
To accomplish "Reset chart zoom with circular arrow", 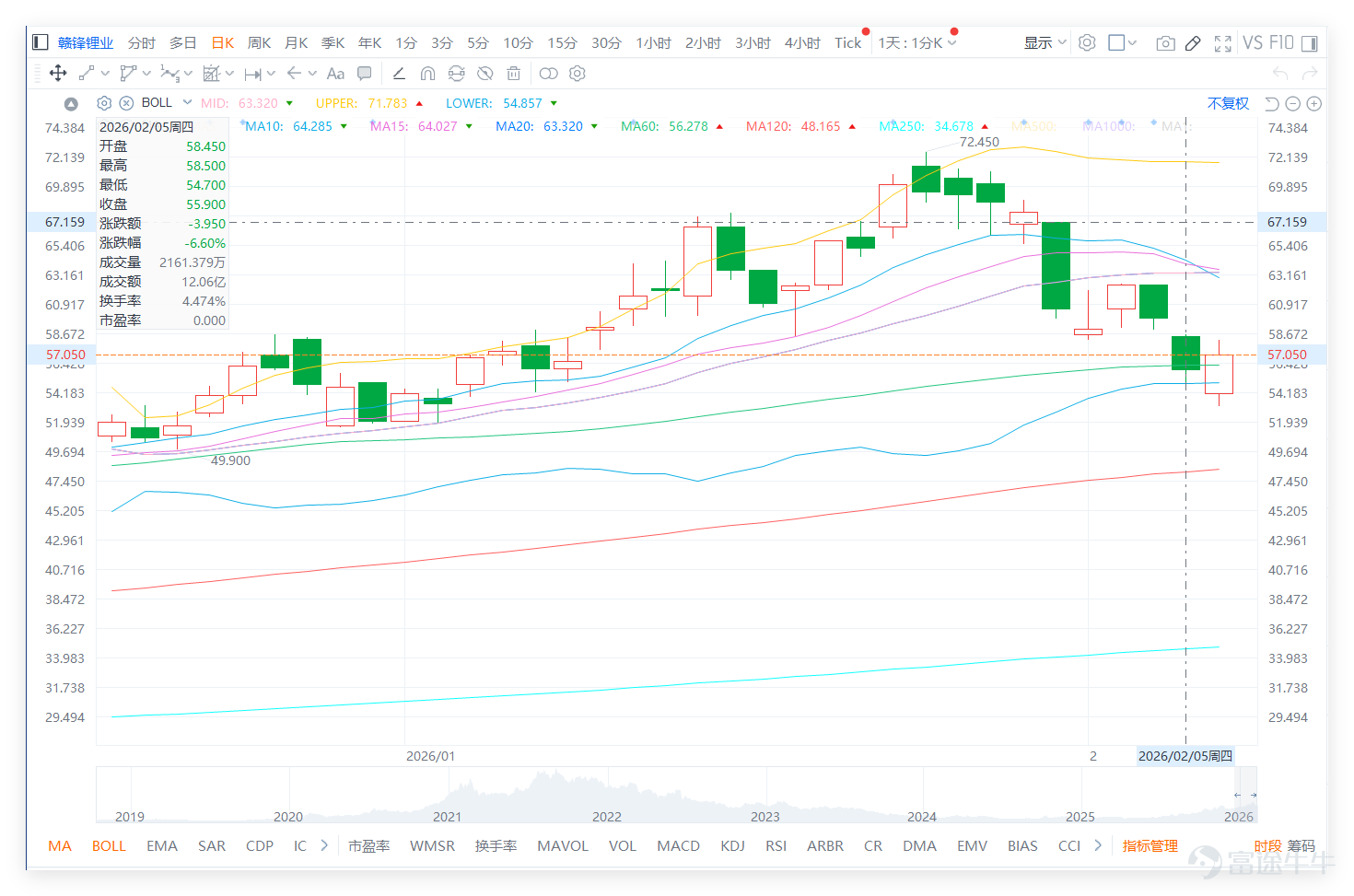I will [x=1272, y=103].
